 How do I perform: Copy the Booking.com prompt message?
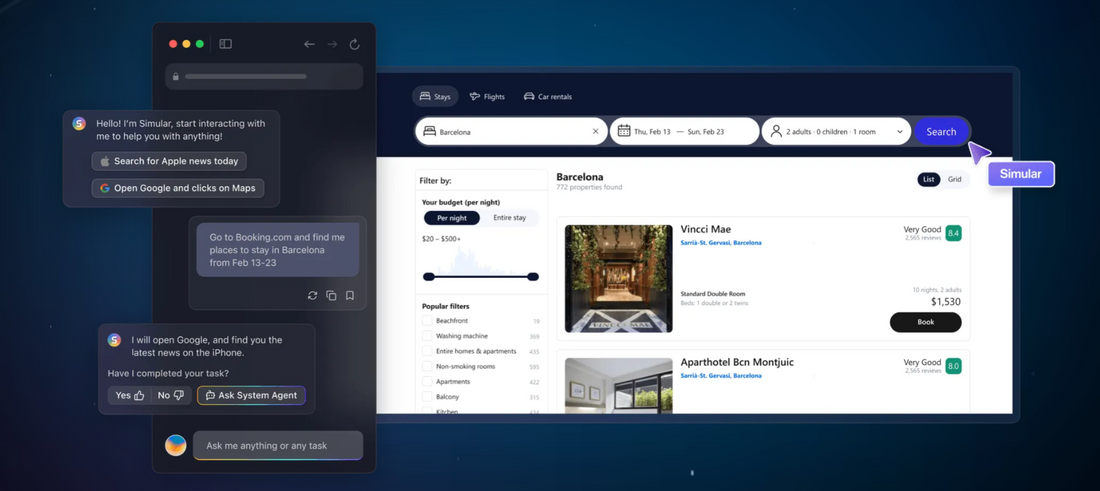tap(331, 296)
